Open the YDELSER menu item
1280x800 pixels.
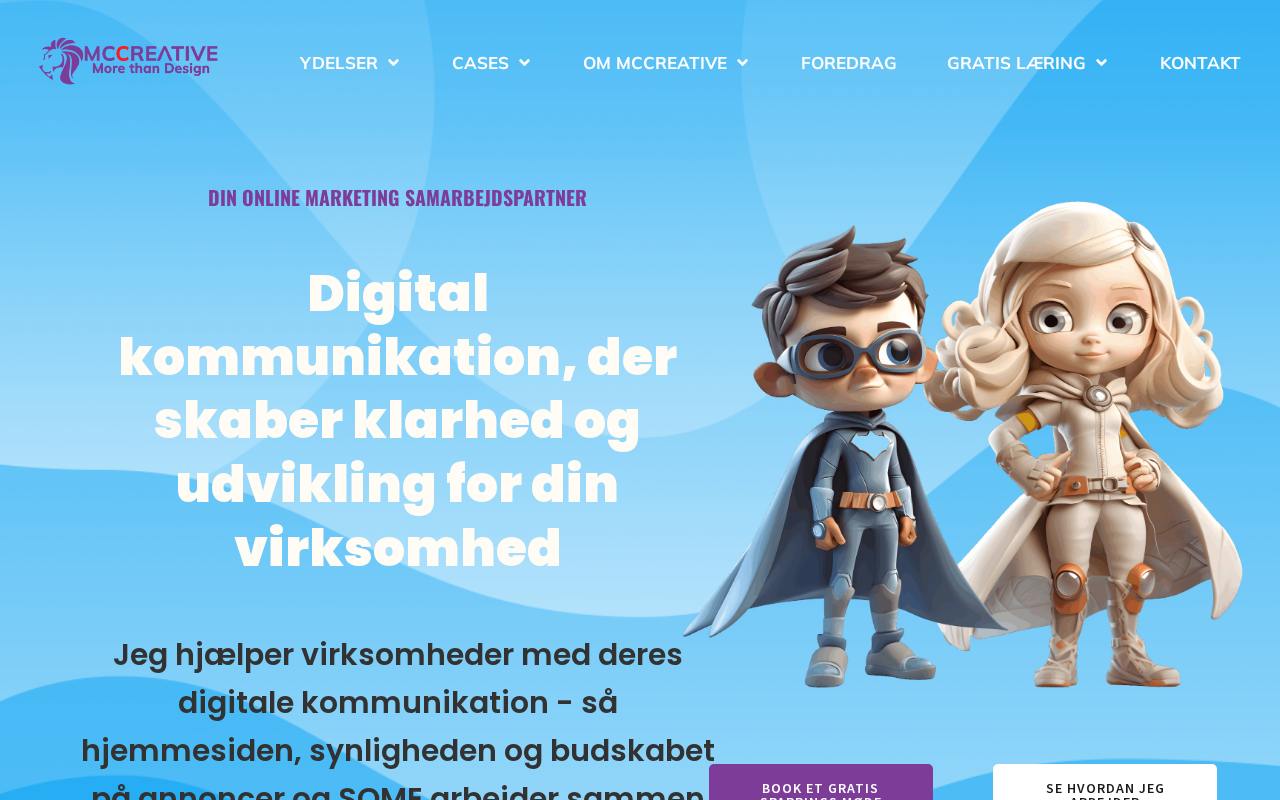pos(338,63)
